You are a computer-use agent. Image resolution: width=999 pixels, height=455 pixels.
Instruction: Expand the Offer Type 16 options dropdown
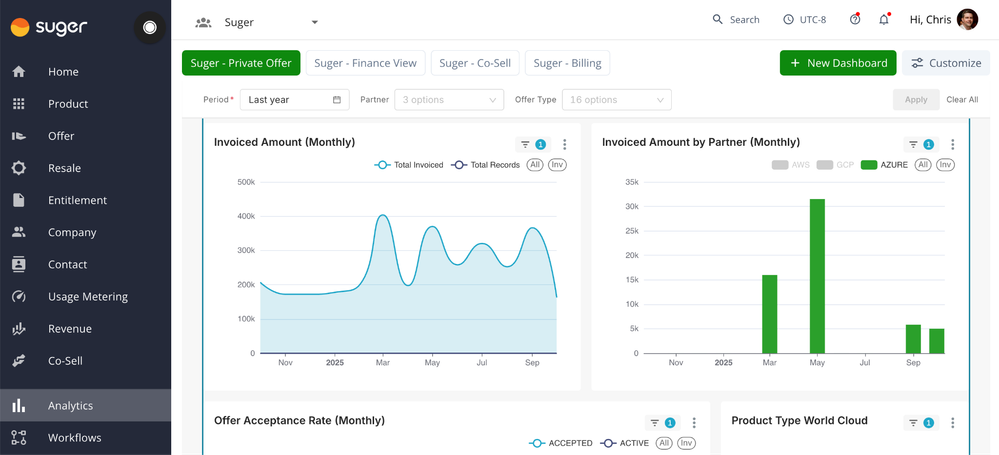point(617,99)
